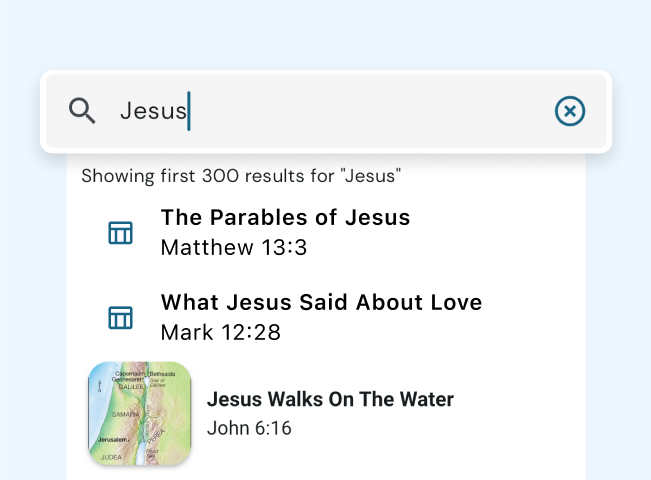Click the magnifying glass search icon
Viewport: 651px width, 480px height.
pos(82,111)
